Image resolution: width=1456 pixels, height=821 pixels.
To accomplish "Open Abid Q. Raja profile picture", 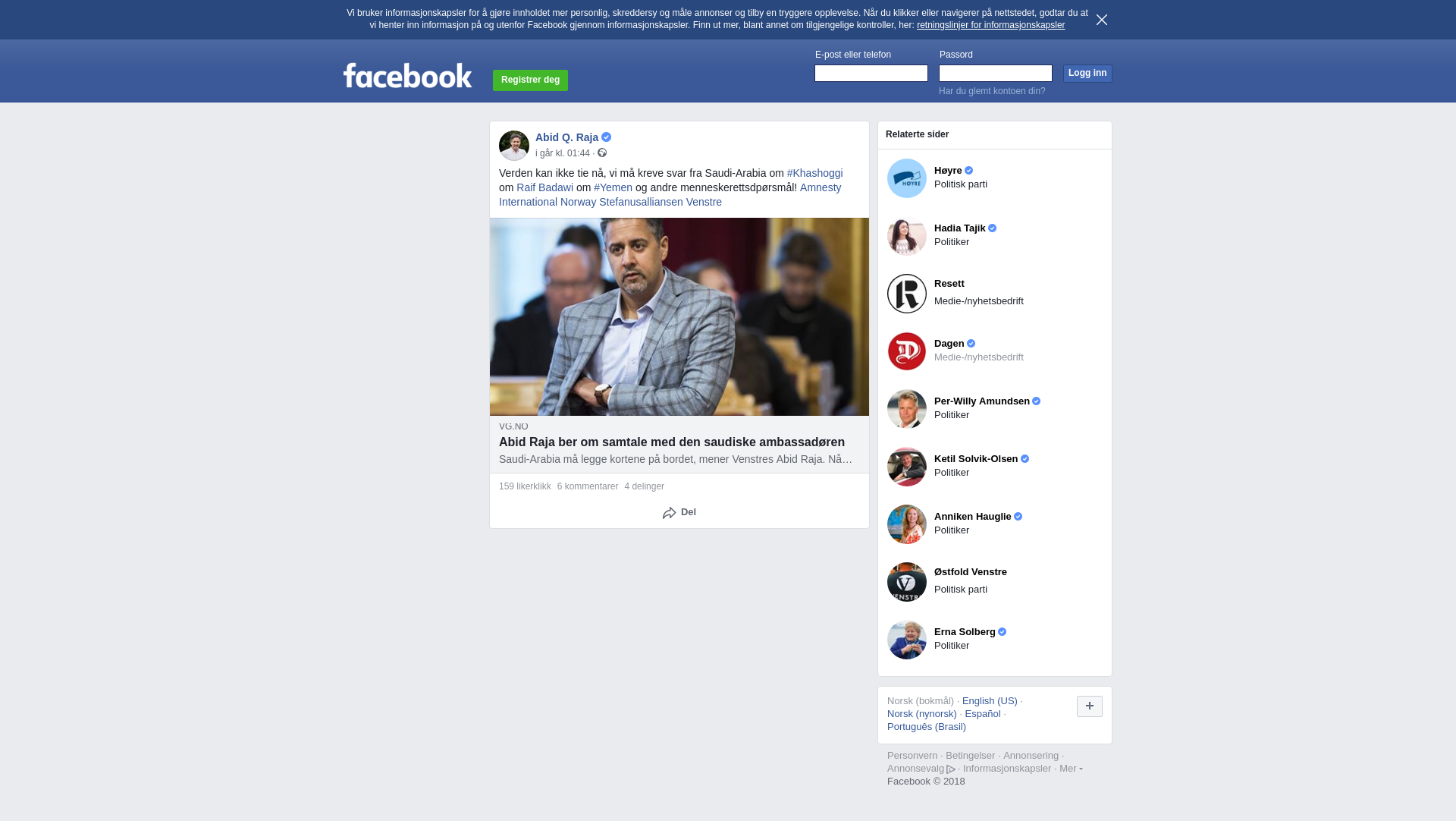I will (x=514, y=146).
